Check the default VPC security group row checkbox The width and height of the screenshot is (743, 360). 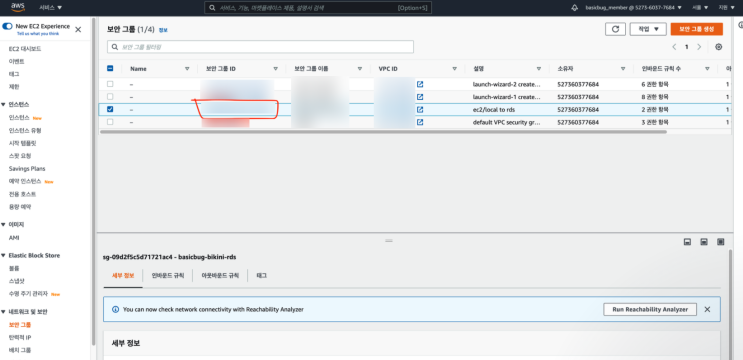(110, 122)
